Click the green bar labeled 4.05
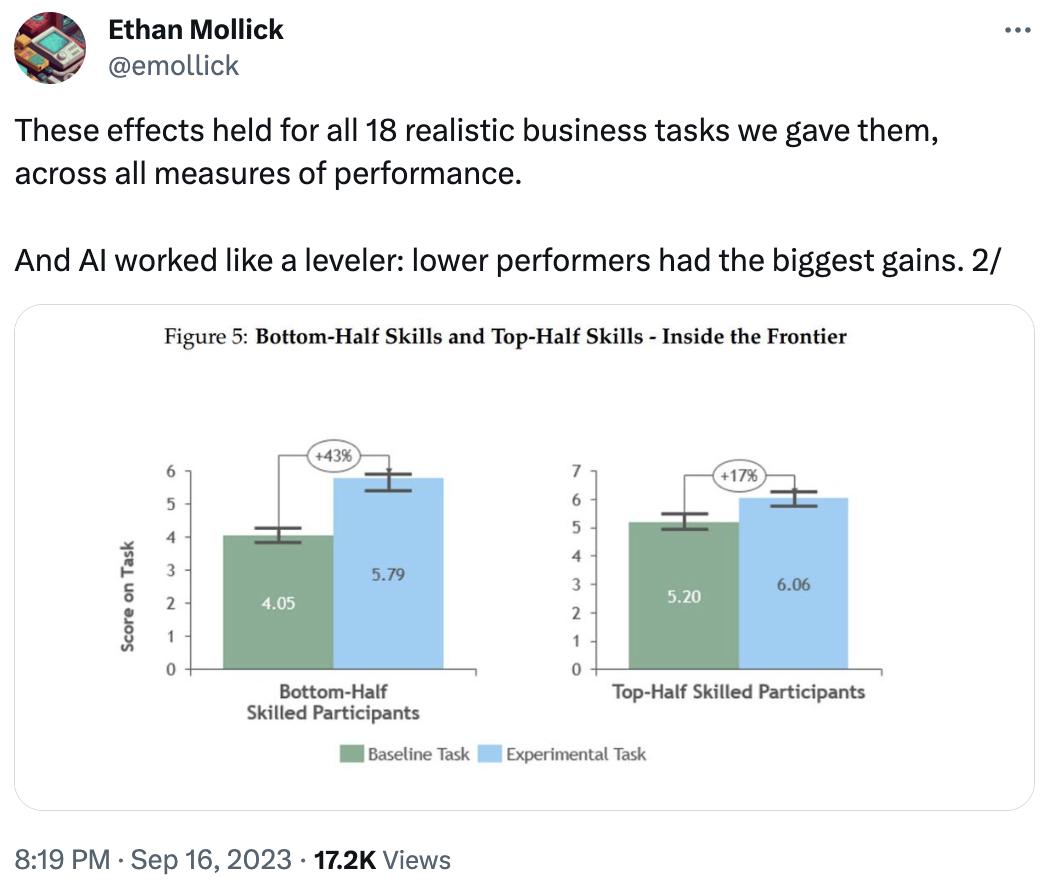1056x894 pixels. click(x=278, y=602)
